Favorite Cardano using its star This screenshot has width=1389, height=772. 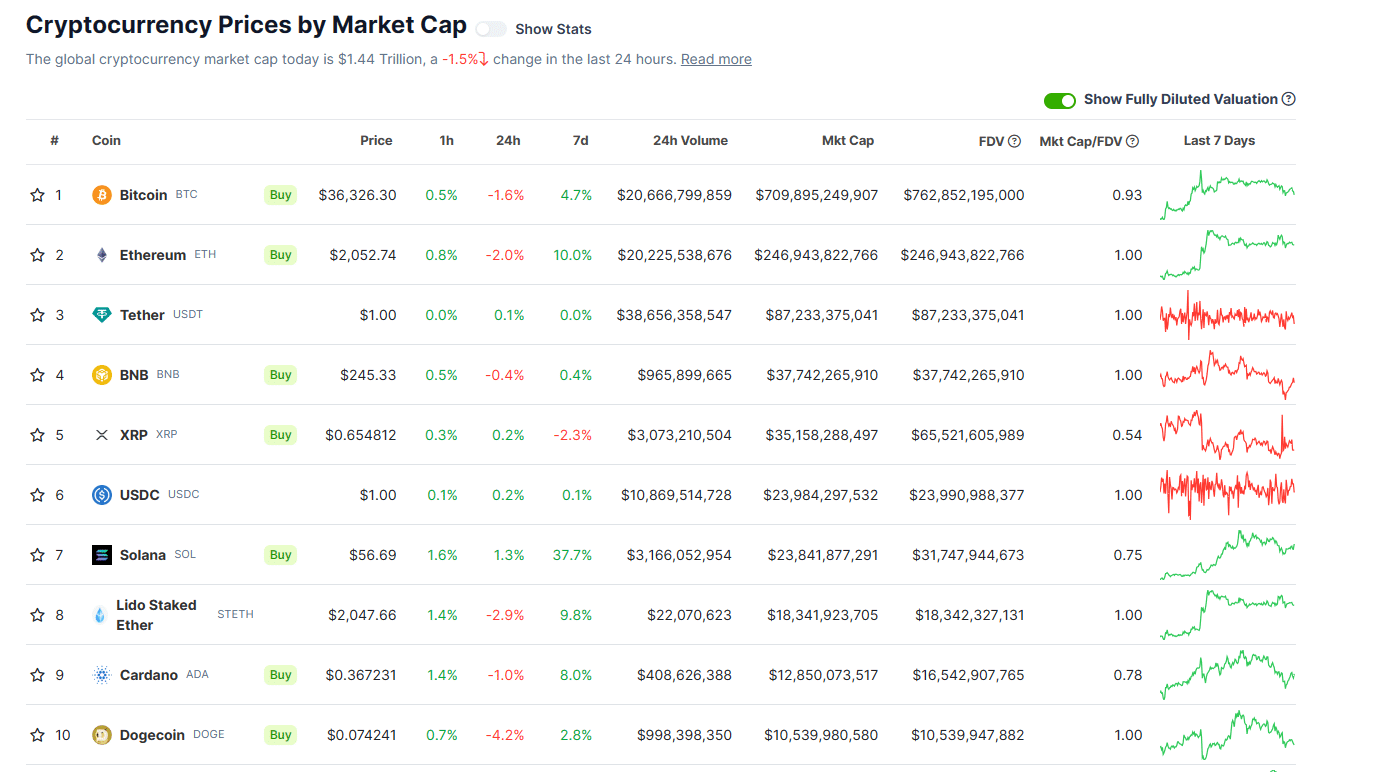[37, 675]
